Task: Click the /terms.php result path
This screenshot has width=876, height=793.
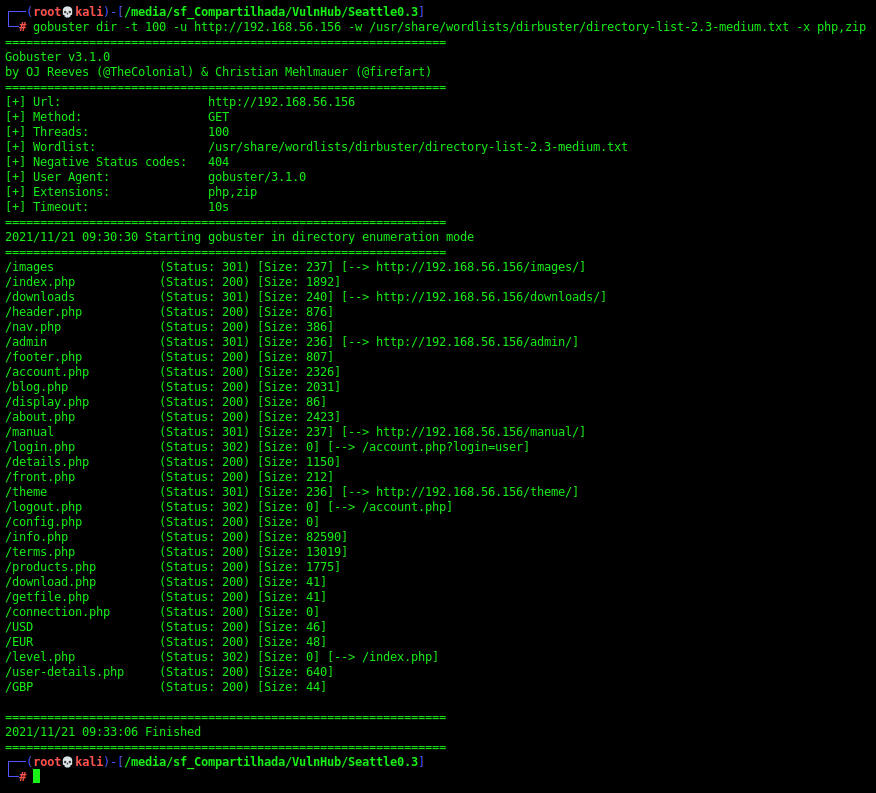Action: [40, 552]
